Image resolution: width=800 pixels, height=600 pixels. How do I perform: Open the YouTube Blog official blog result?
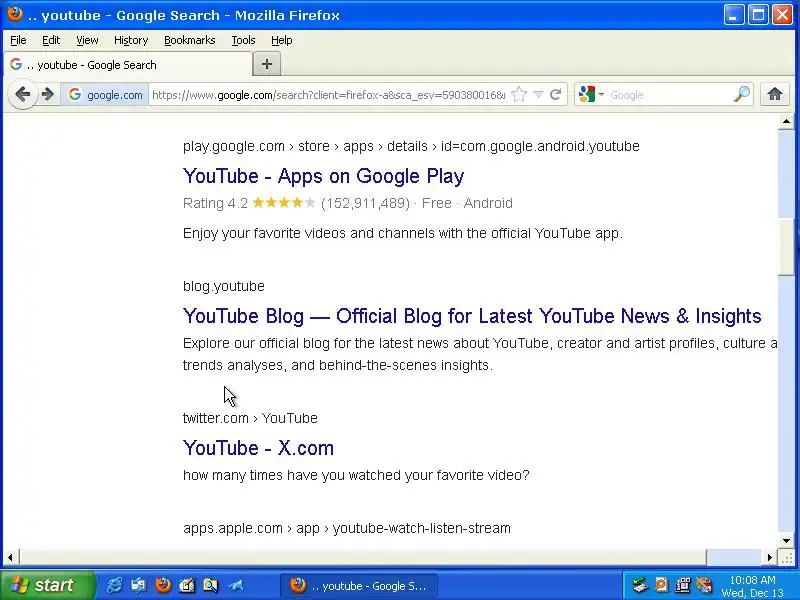coord(472,316)
